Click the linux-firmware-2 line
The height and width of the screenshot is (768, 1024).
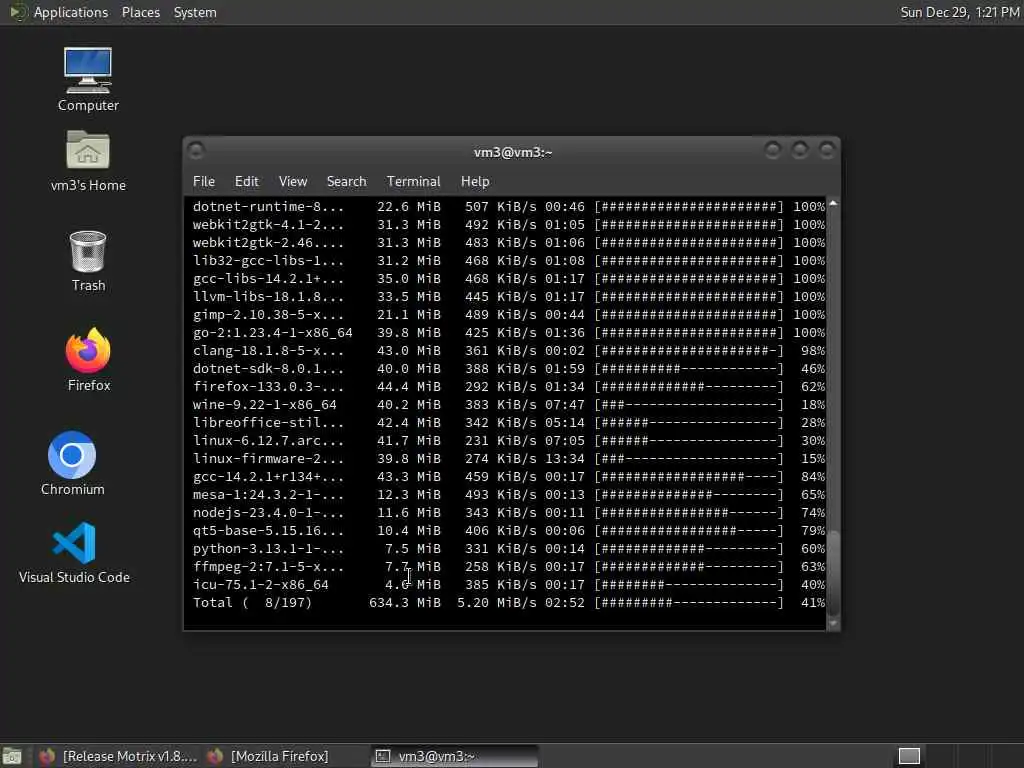pos(509,458)
